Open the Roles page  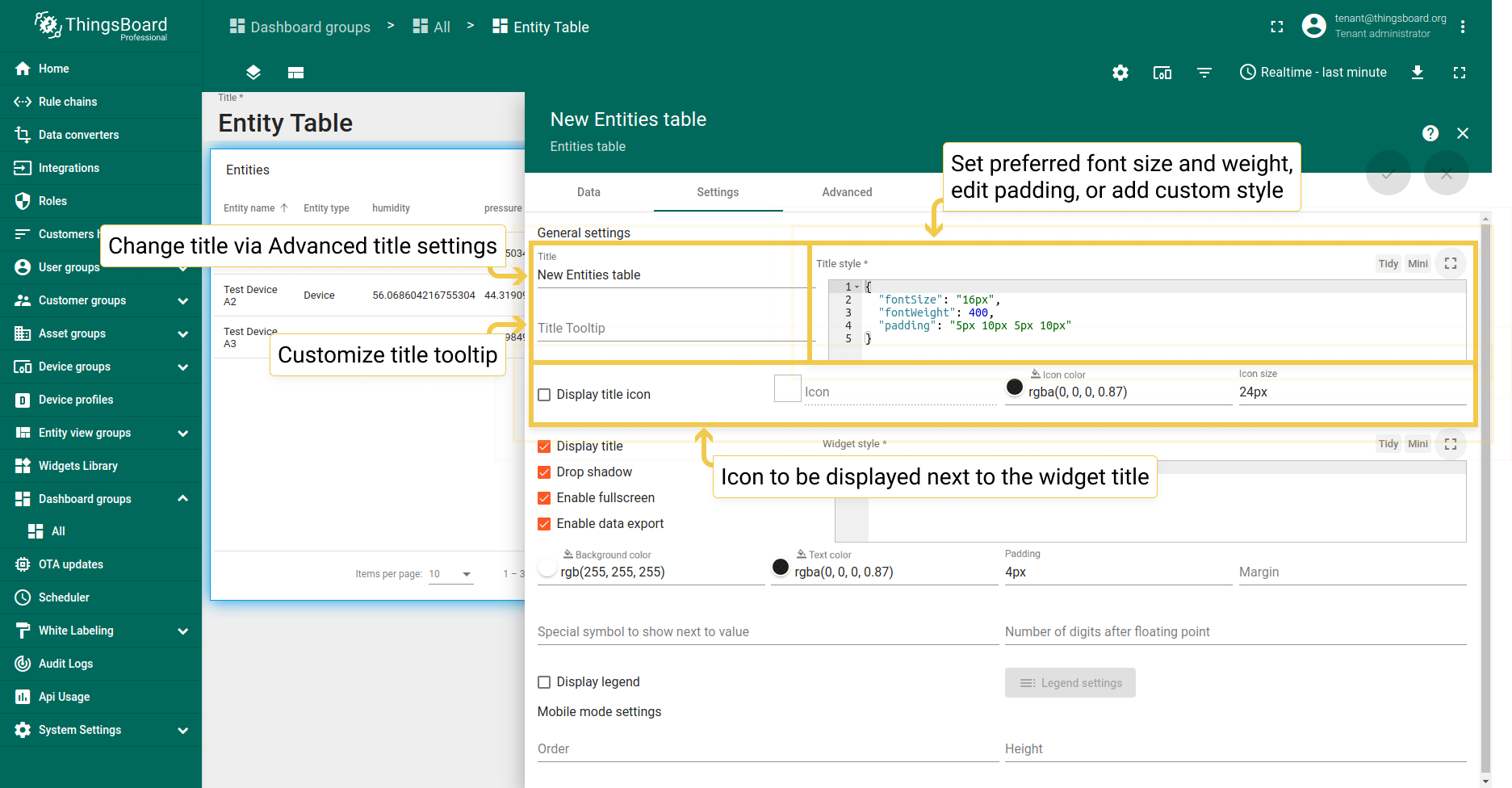point(101,201)
